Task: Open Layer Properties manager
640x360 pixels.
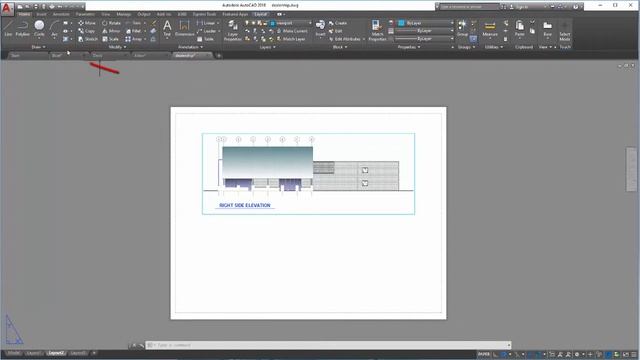Action: click(x=233, y=31)
